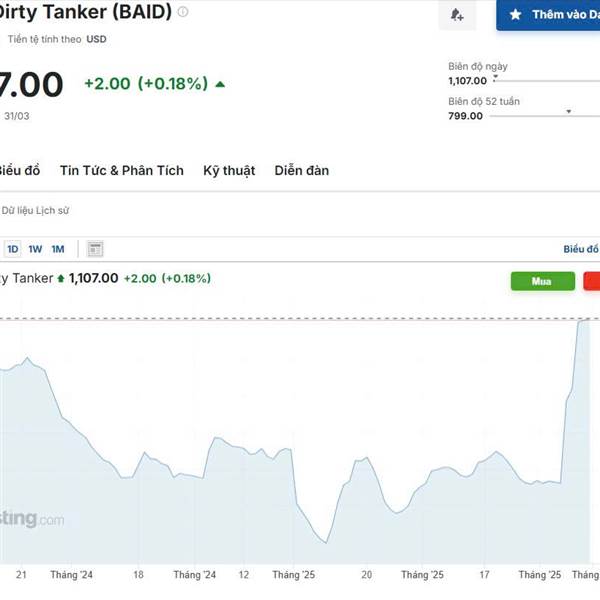The width and height of the screenshot is (600, 600).
Task: Switch chart interval to 1M
Action: coord(58,249)
